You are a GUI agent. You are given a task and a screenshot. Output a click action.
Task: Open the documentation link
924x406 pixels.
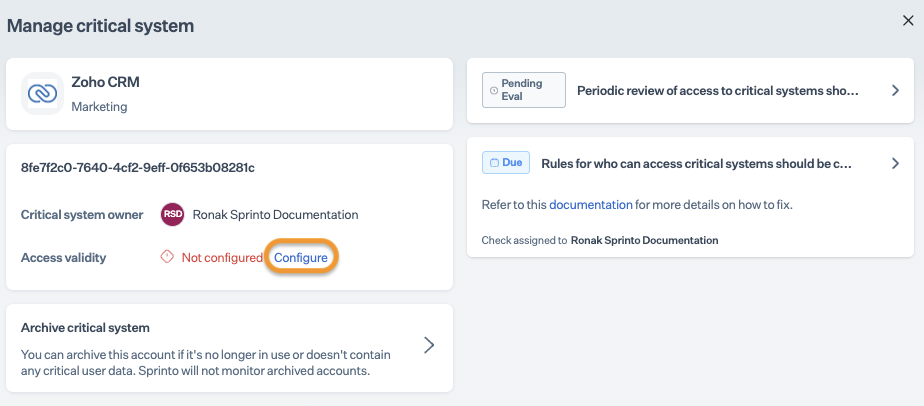point(591,205)
